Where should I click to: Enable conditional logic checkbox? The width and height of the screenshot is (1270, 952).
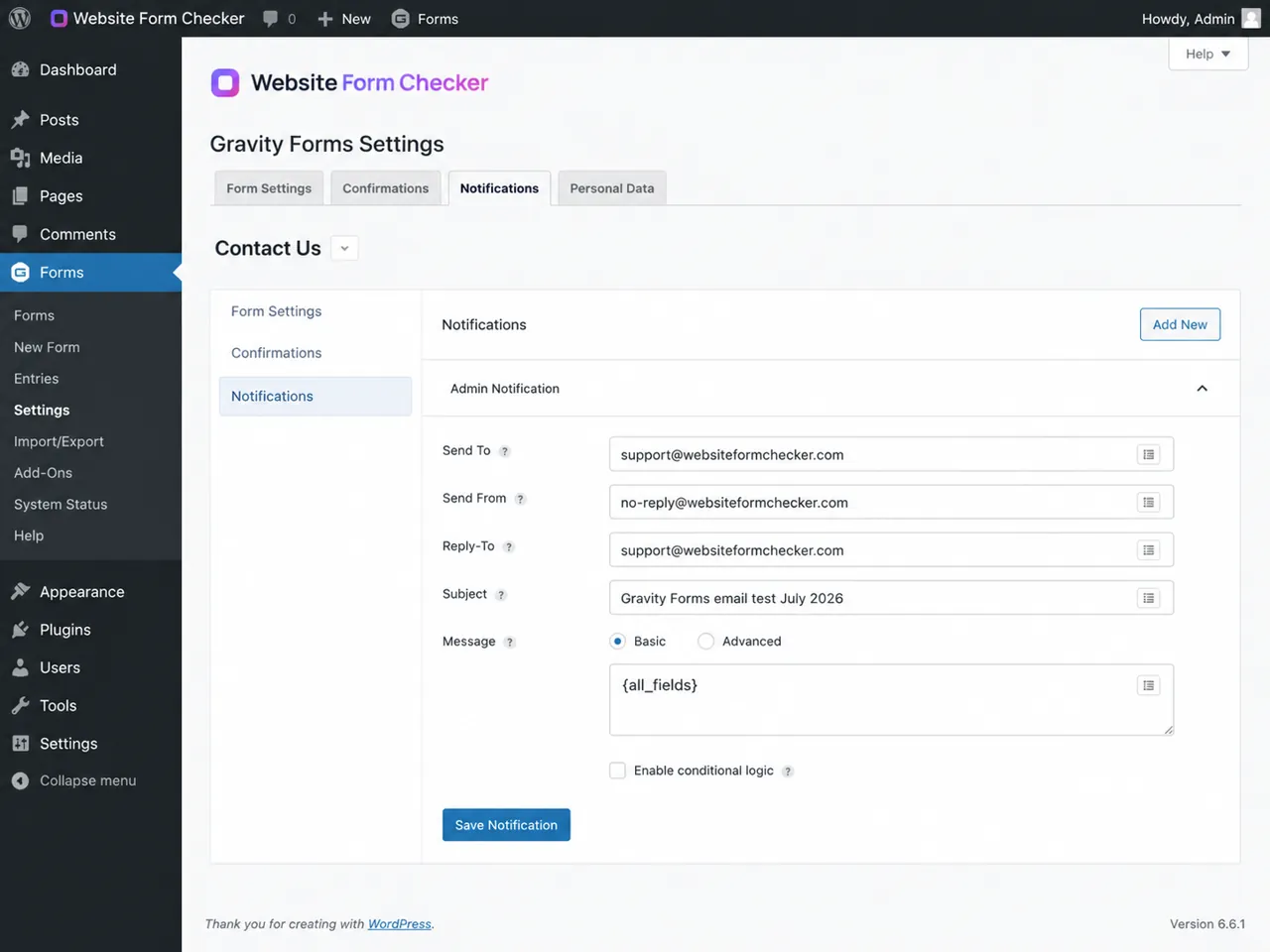(617, 771)
